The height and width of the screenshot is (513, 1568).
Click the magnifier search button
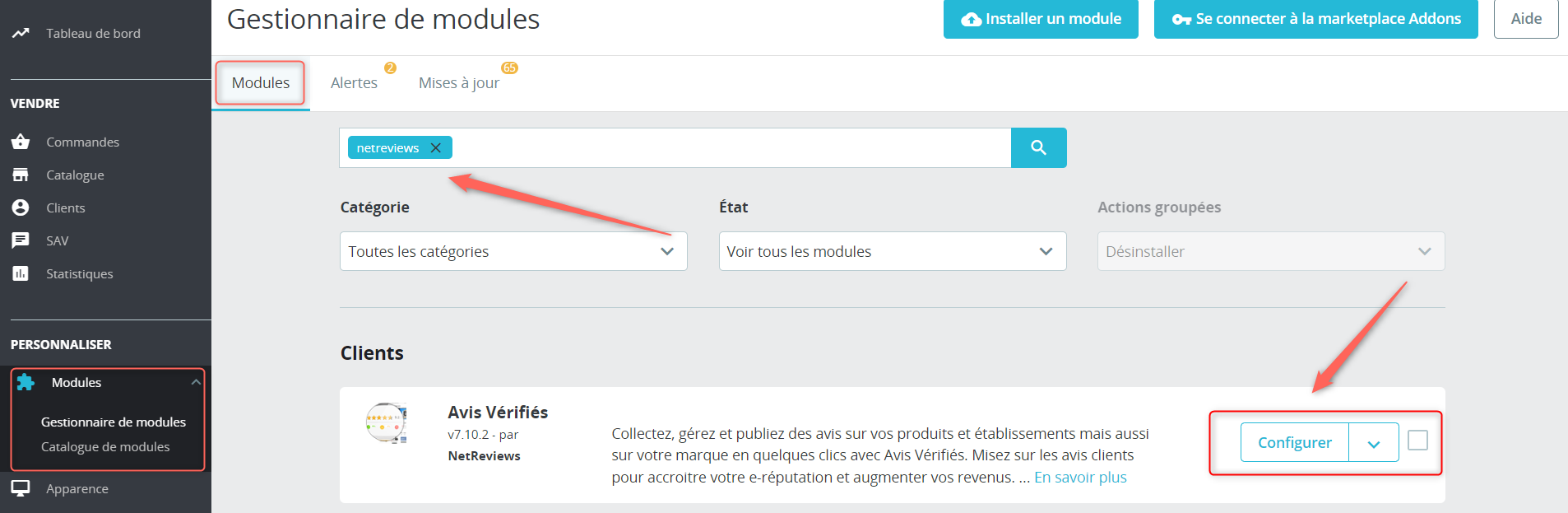(x=1038, y=147)
